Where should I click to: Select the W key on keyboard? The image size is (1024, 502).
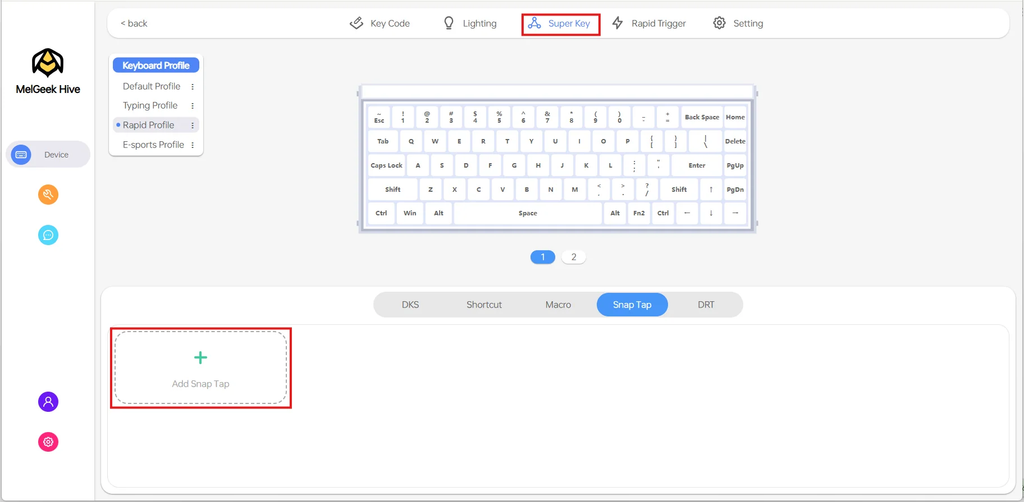point(435,141)
